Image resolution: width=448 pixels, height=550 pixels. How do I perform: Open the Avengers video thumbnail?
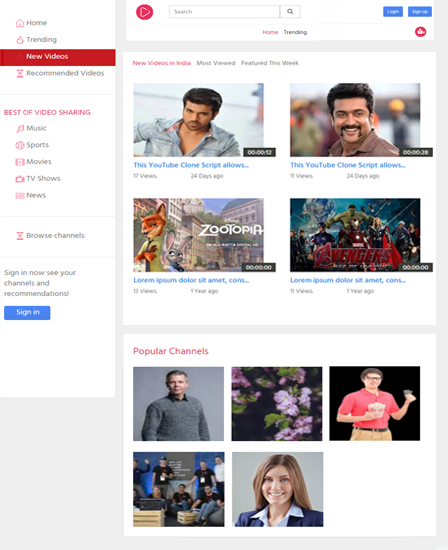355,235
